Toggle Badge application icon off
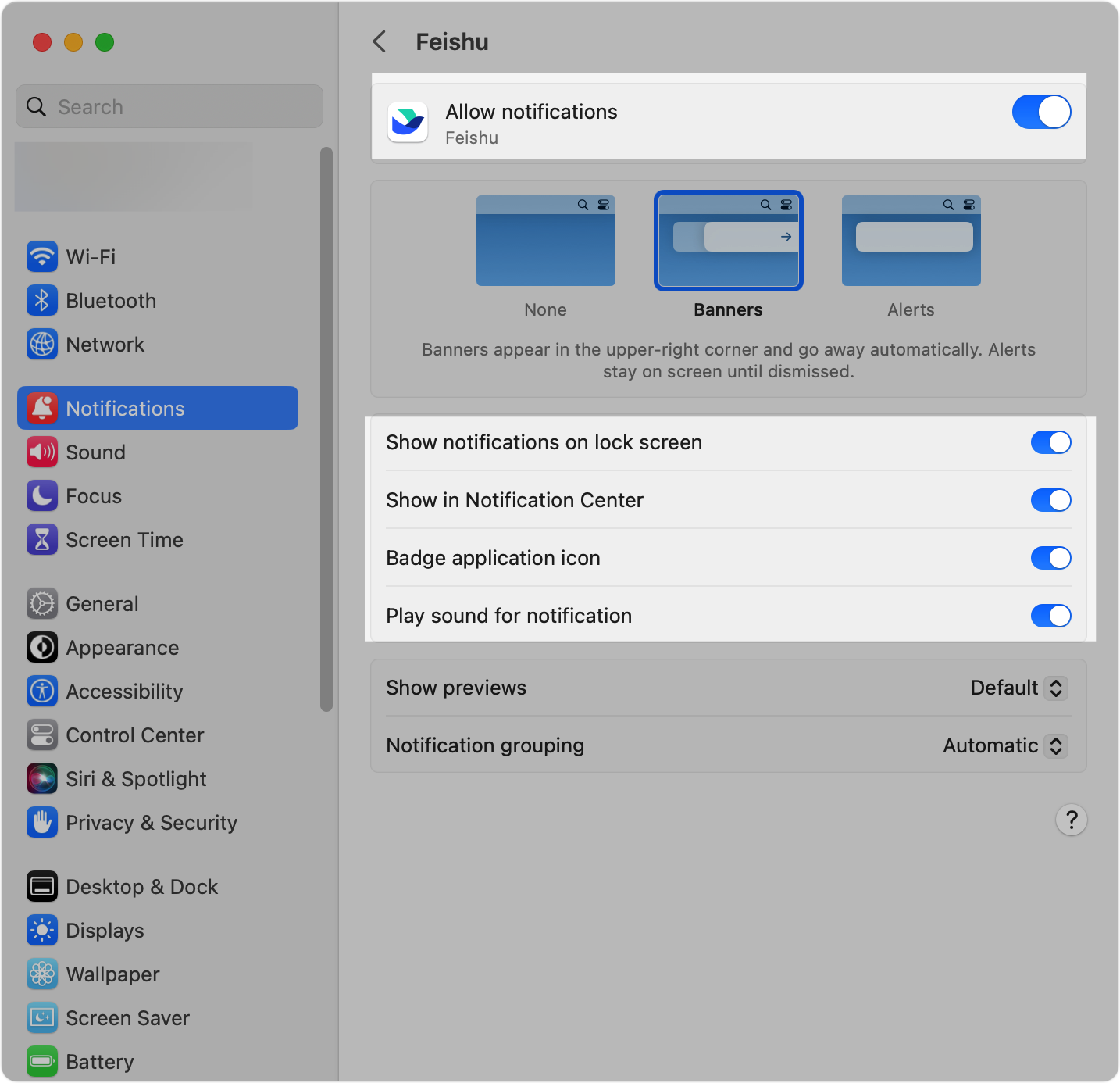 [1050, 558]
